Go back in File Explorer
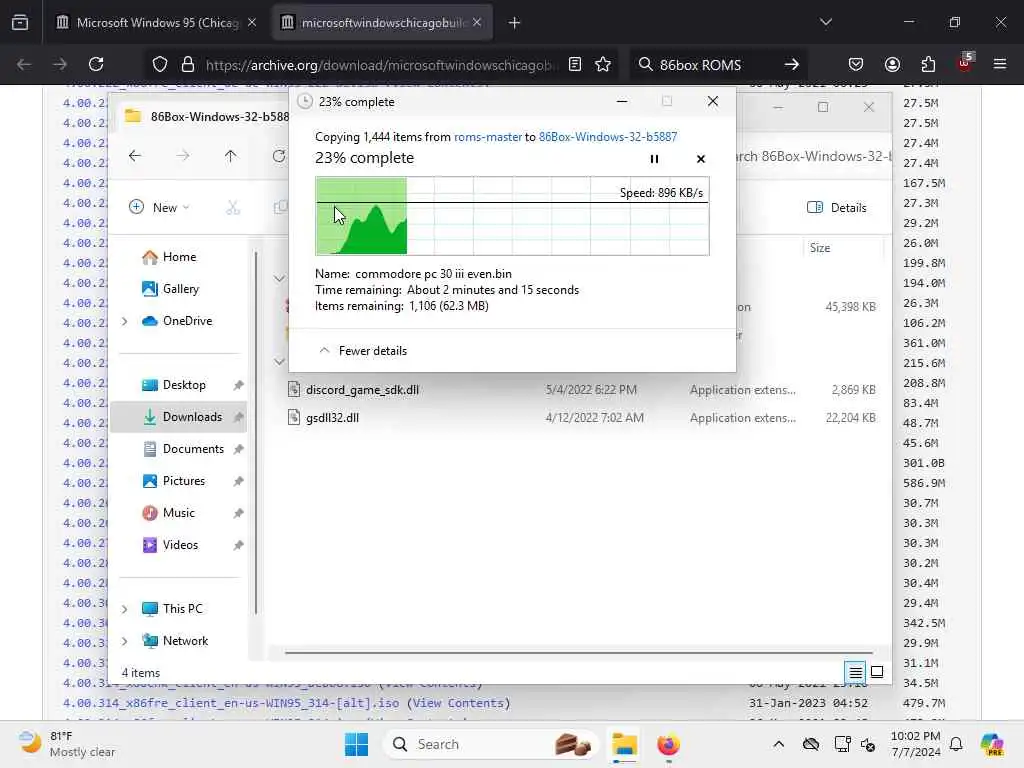The image size is (1024, 768). [x=135, y=155]
